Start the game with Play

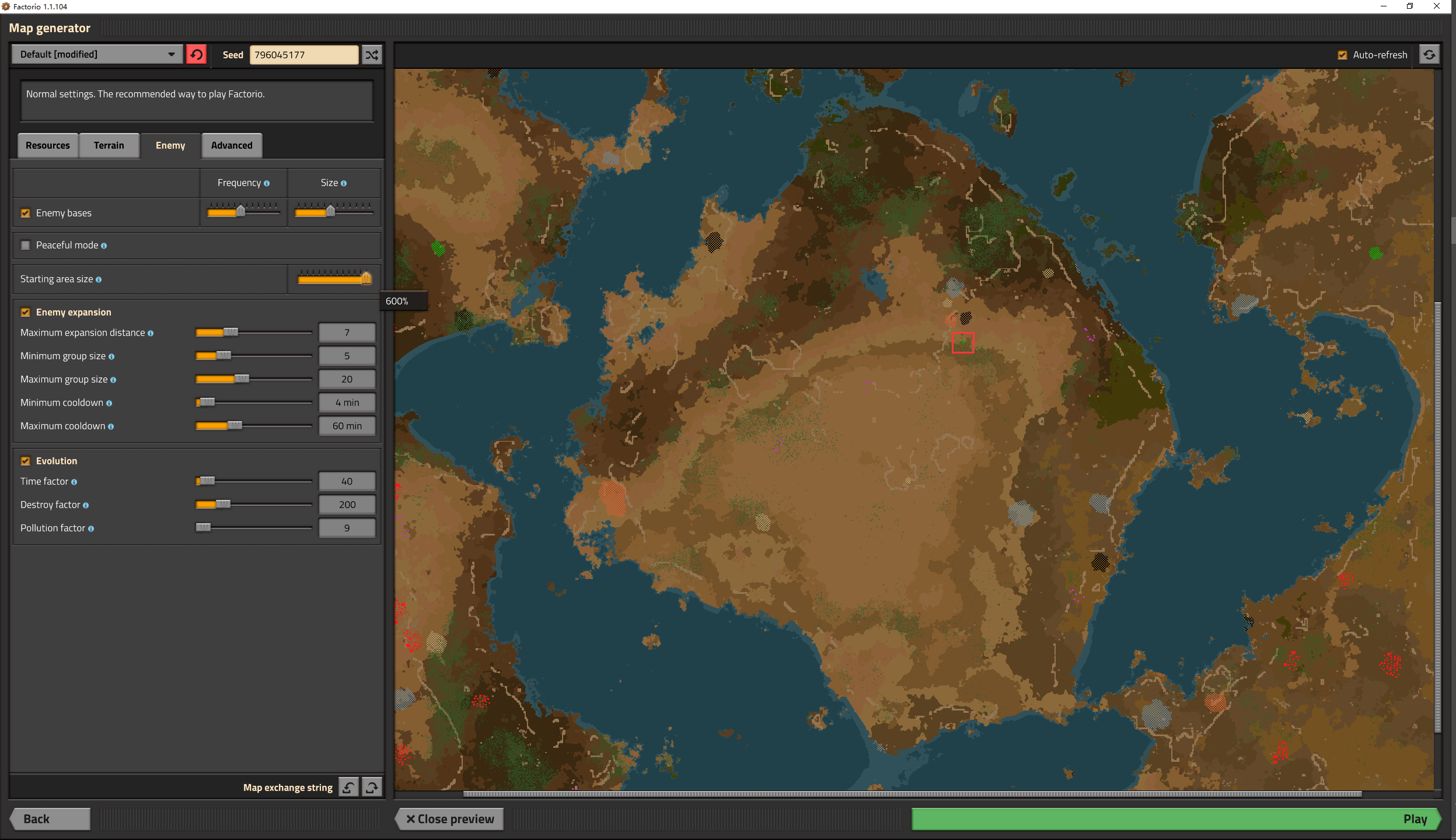tap(1176, 819)
